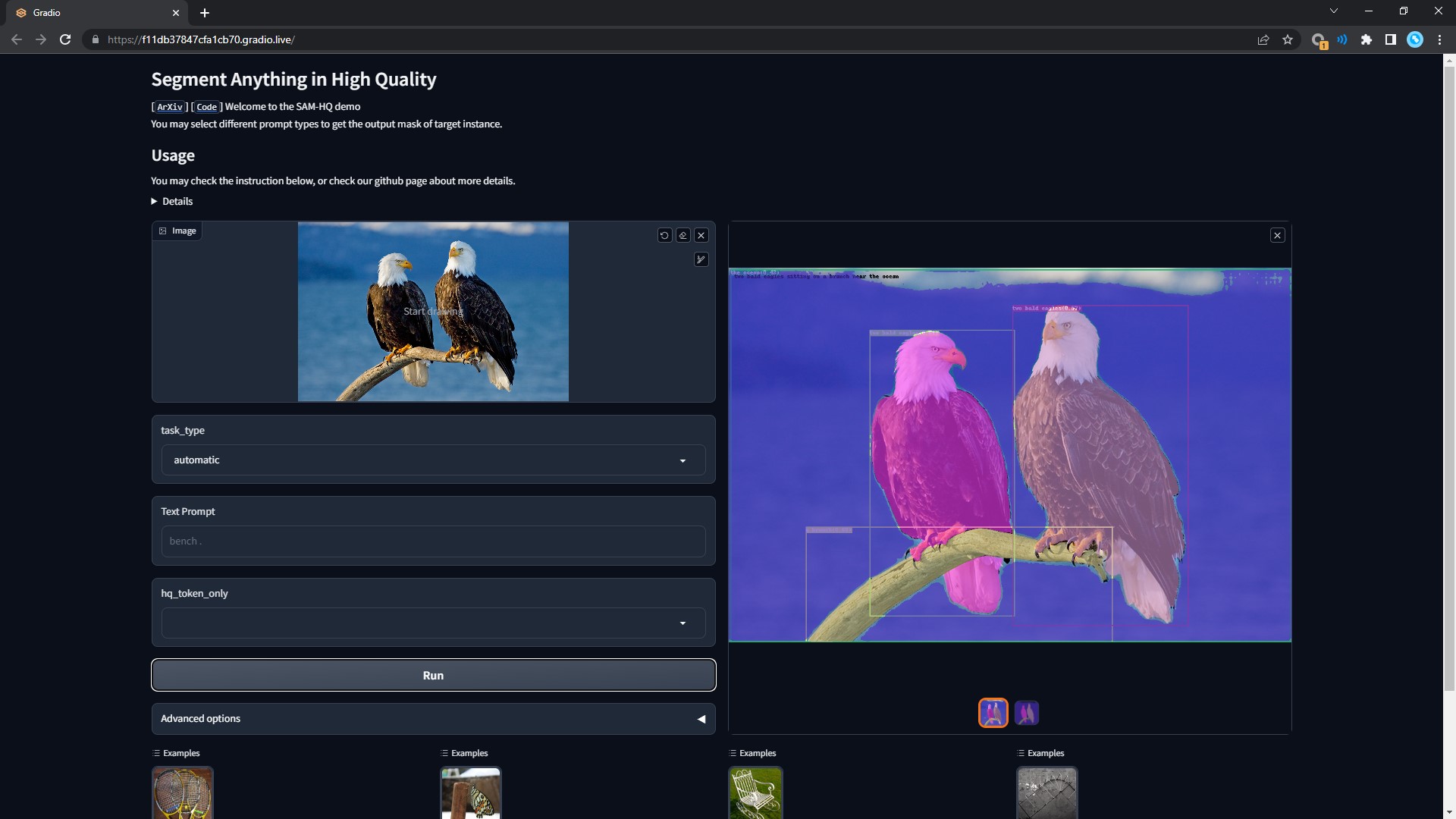Open the task_type dropdown
This screenshot has width=1456, height=819.
[x=433, y=460]
